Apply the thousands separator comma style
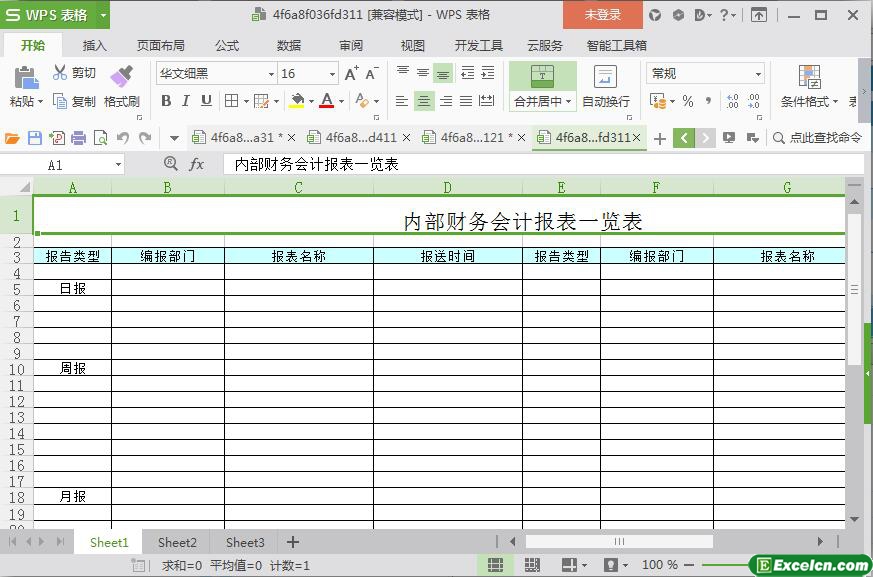The width and height of the screenshot is (873, 577). click(x=708, y=101)
